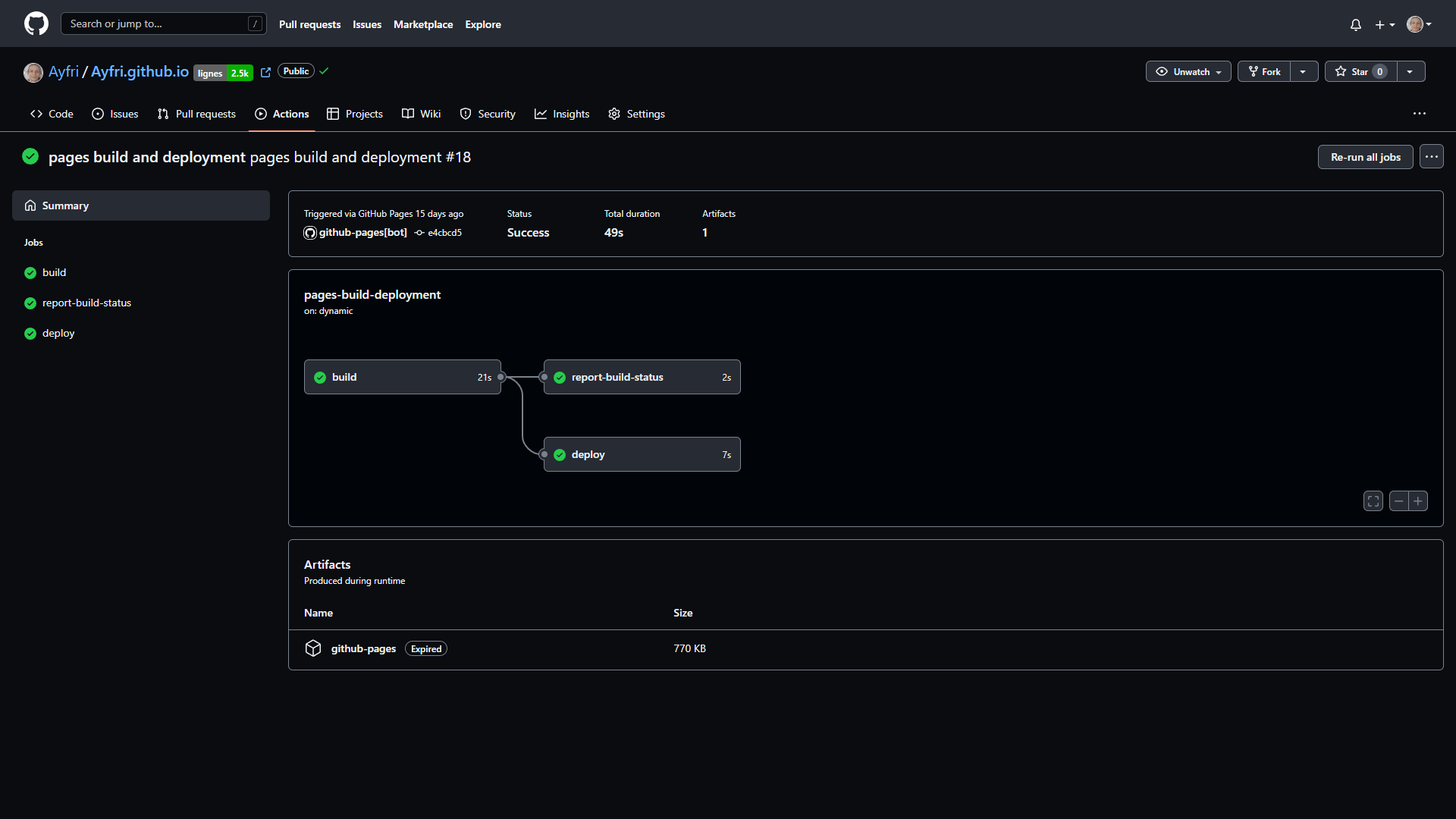Open Marketplace in the top header

pos(423,24)
